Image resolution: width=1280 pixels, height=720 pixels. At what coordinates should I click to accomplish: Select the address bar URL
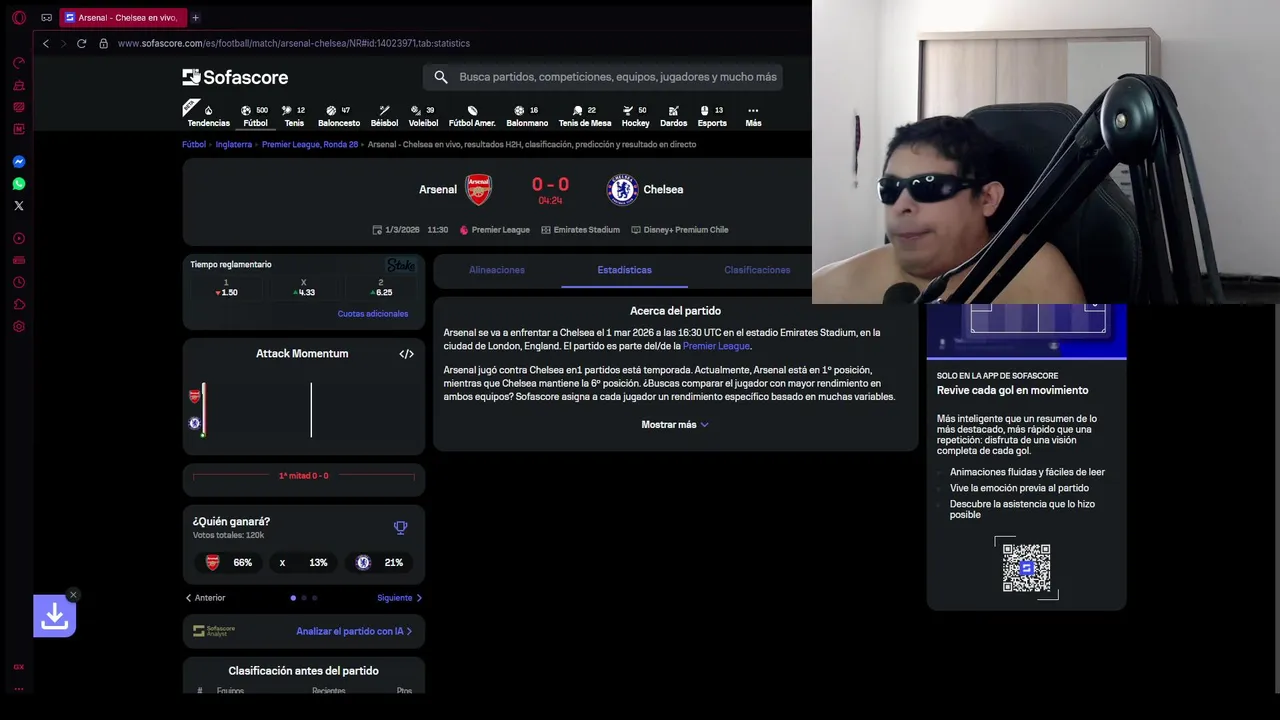coord(293,44)
